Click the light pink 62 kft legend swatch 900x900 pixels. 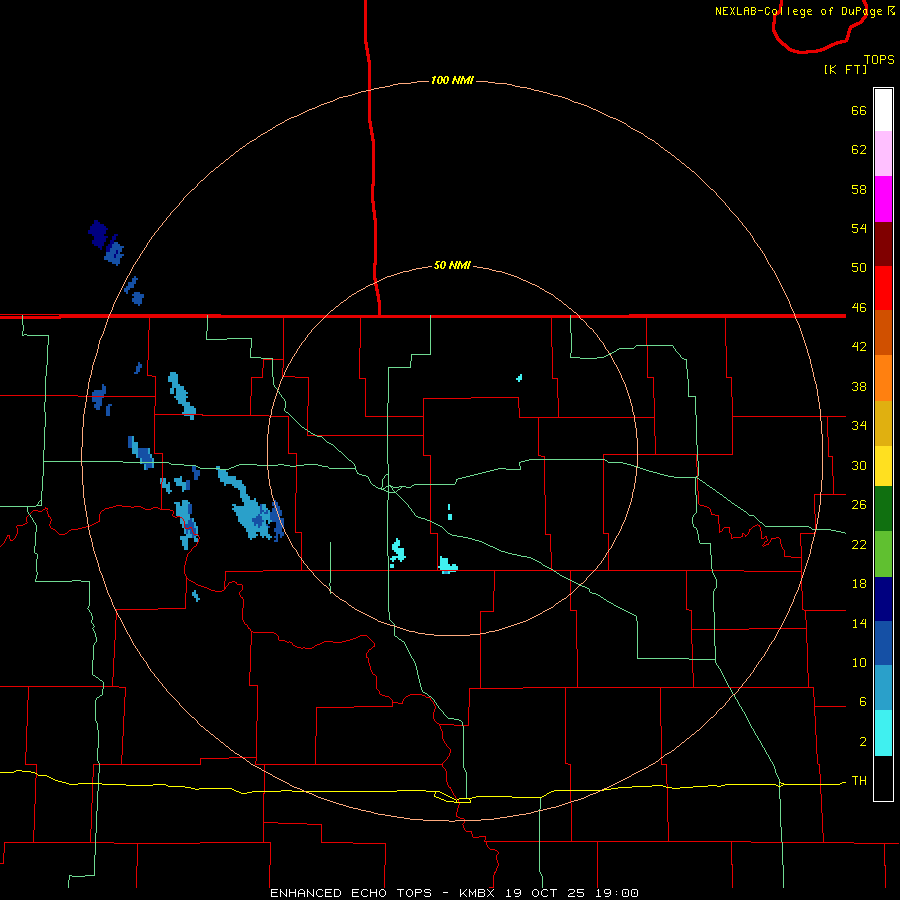pos(883,154)
